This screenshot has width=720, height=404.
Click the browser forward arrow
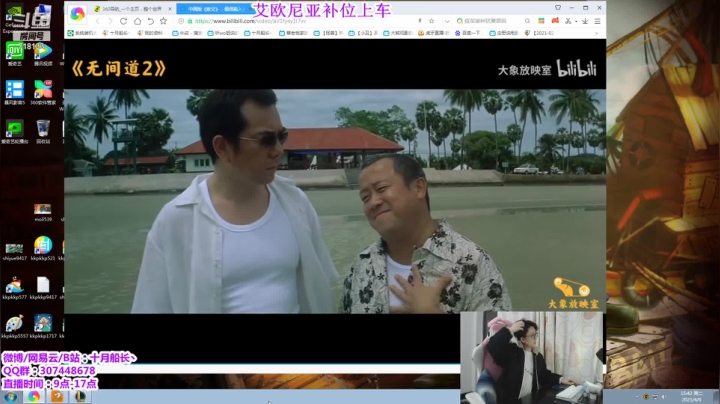click(110, 21)
